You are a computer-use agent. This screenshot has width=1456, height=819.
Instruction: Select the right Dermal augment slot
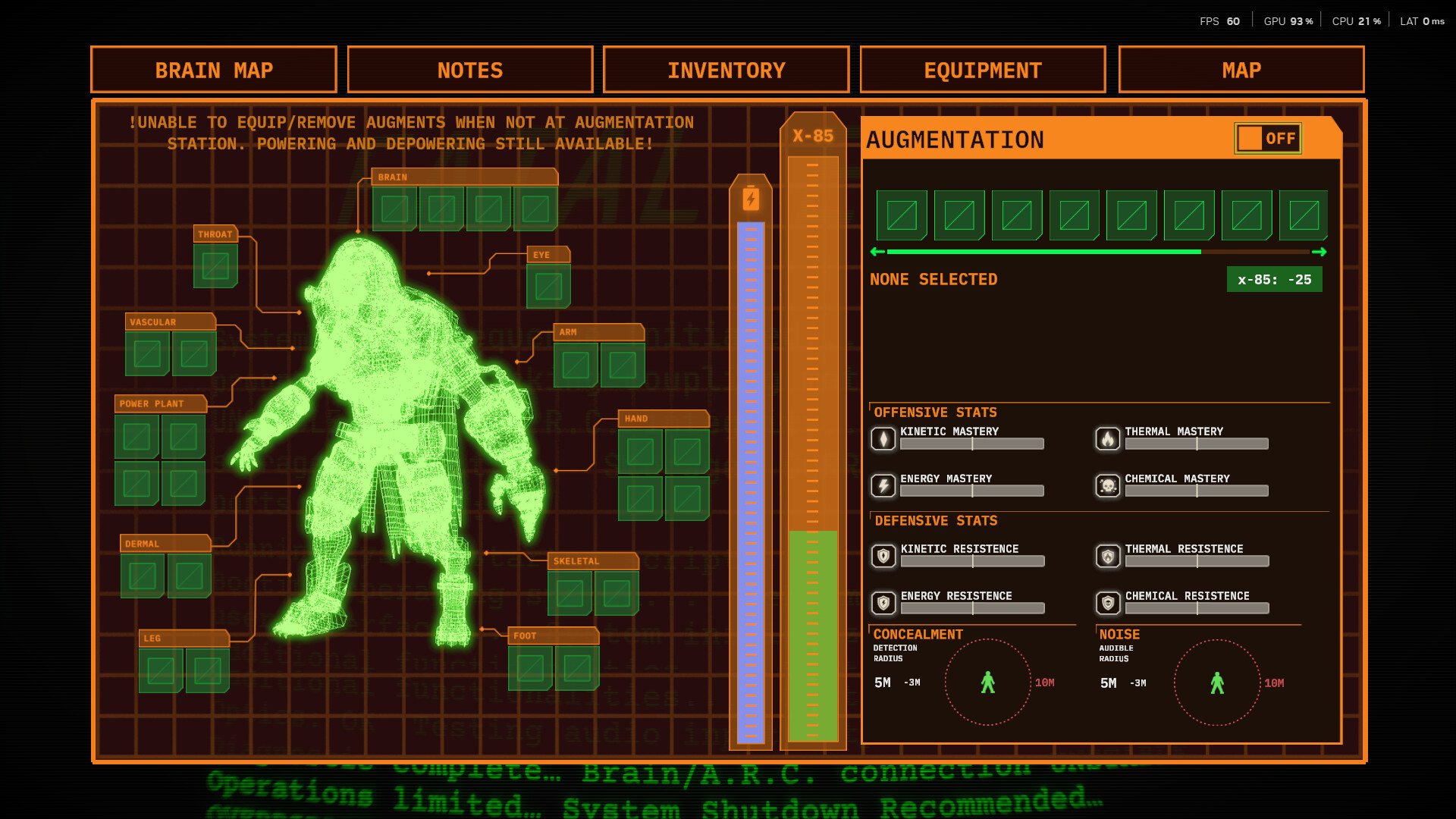pyautogui.click(x=190, y=576)
